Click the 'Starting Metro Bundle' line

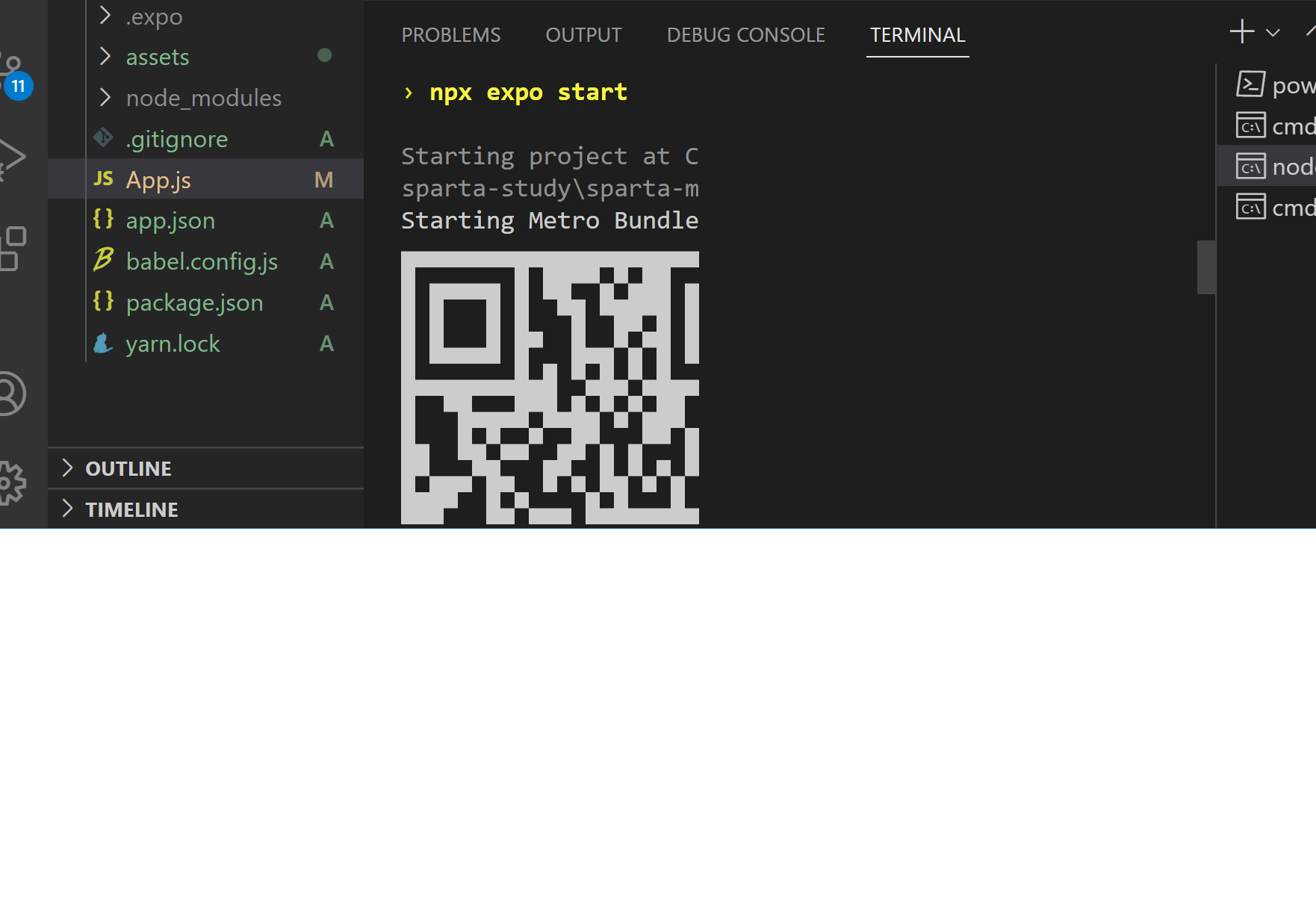pyautogui.click(x=550, y=220)
